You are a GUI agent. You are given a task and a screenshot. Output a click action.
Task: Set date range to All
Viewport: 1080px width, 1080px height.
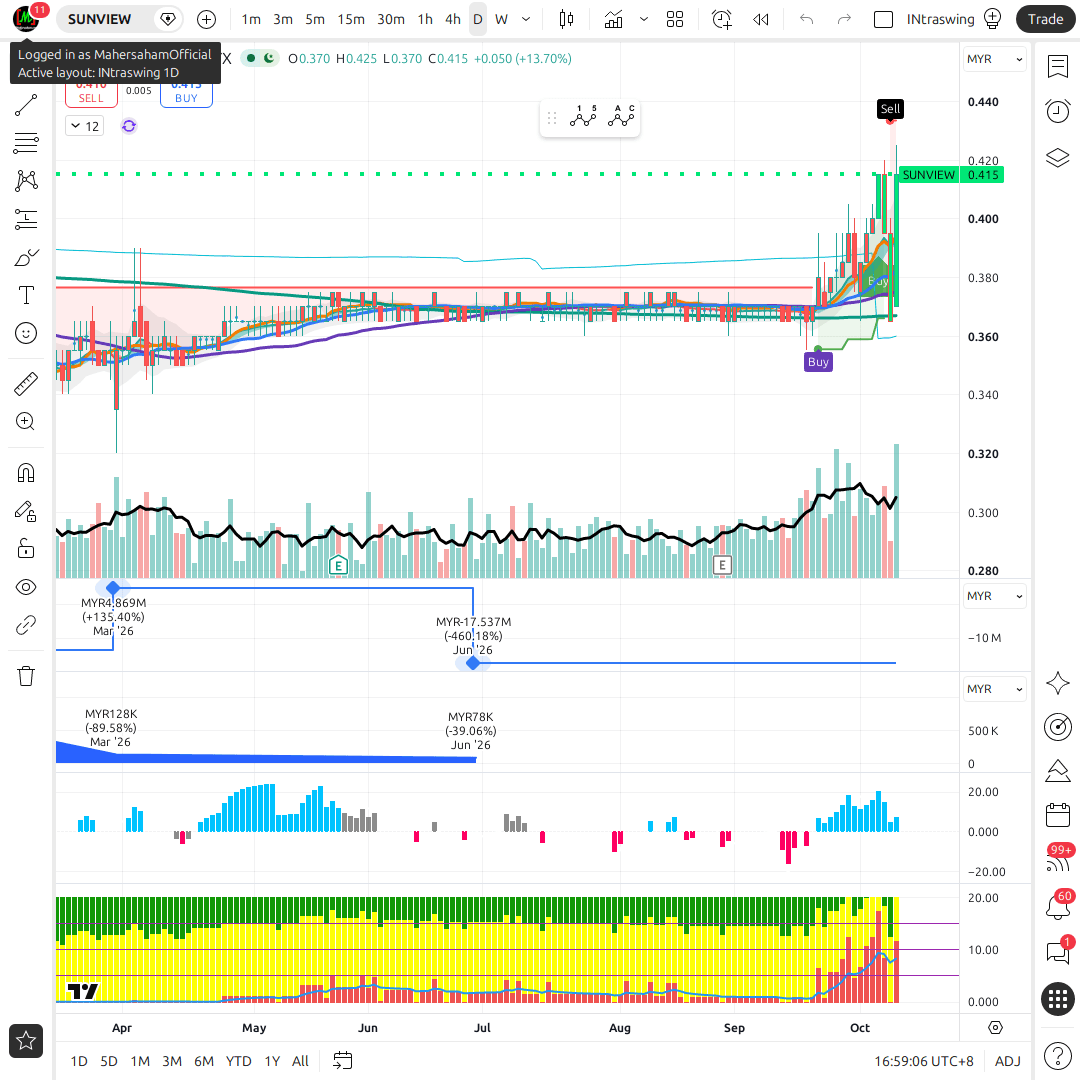coord(300,1061)
